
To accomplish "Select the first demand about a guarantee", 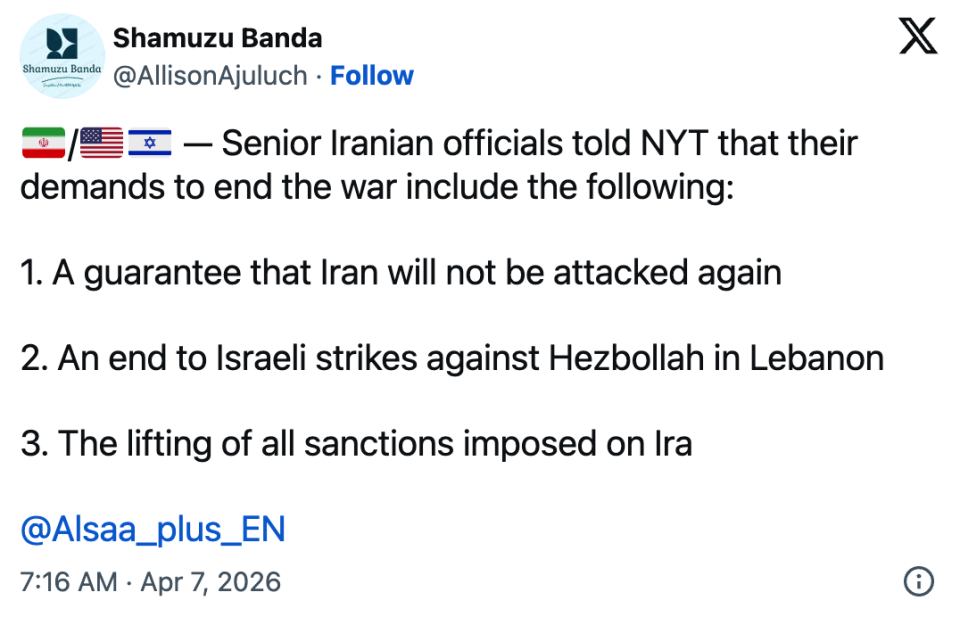I will click(x=401, y=272).
